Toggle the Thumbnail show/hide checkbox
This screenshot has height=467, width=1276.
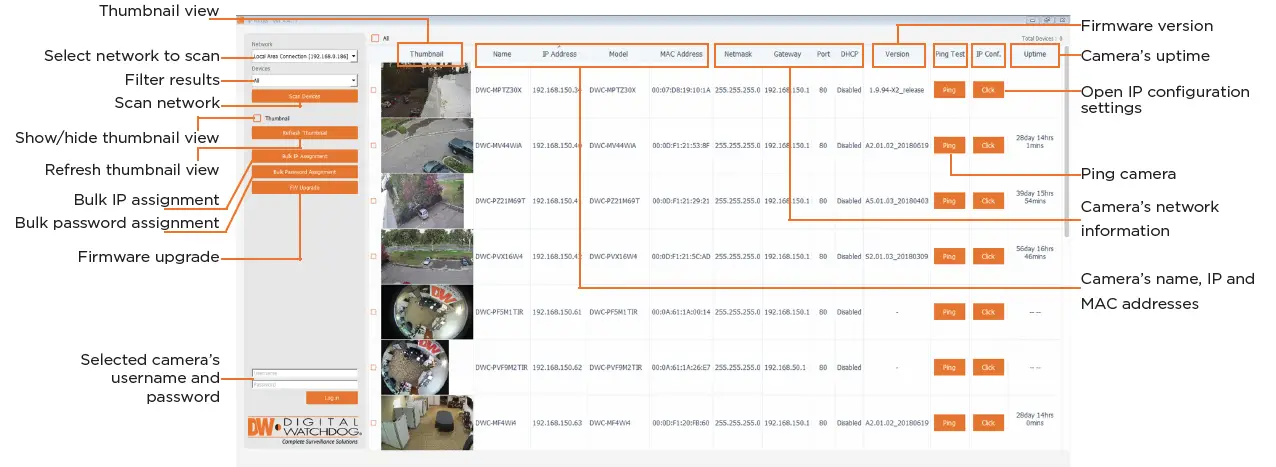click(258, 117)
